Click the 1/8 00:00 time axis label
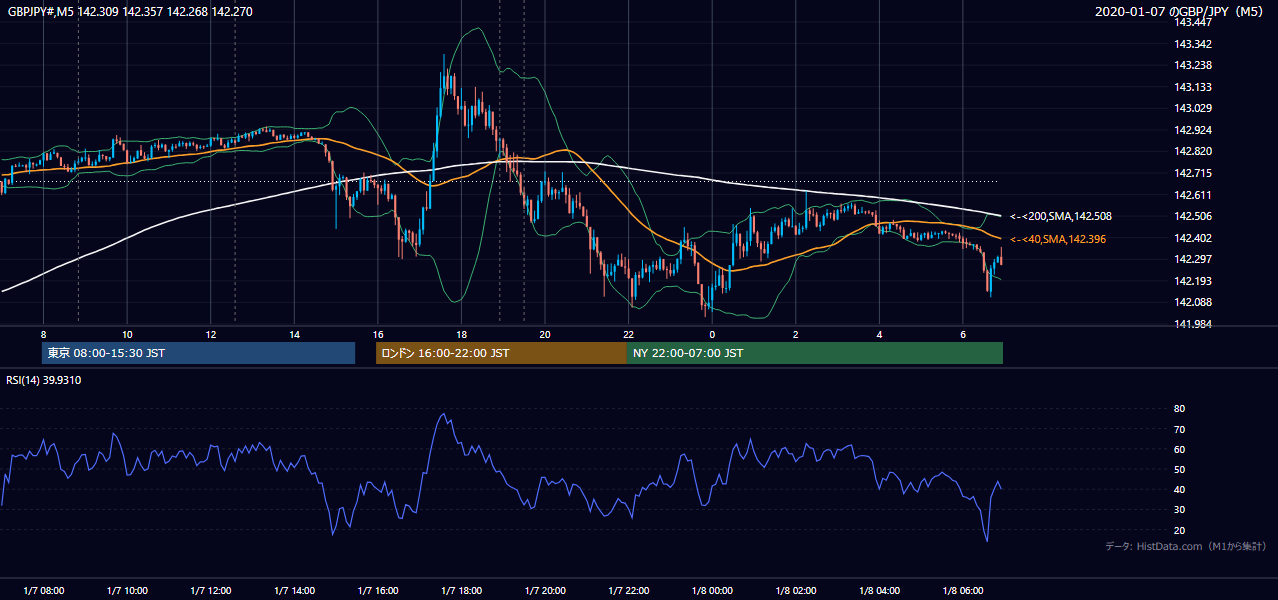This screenshot has height=600, width=1278. click(712, 591)
